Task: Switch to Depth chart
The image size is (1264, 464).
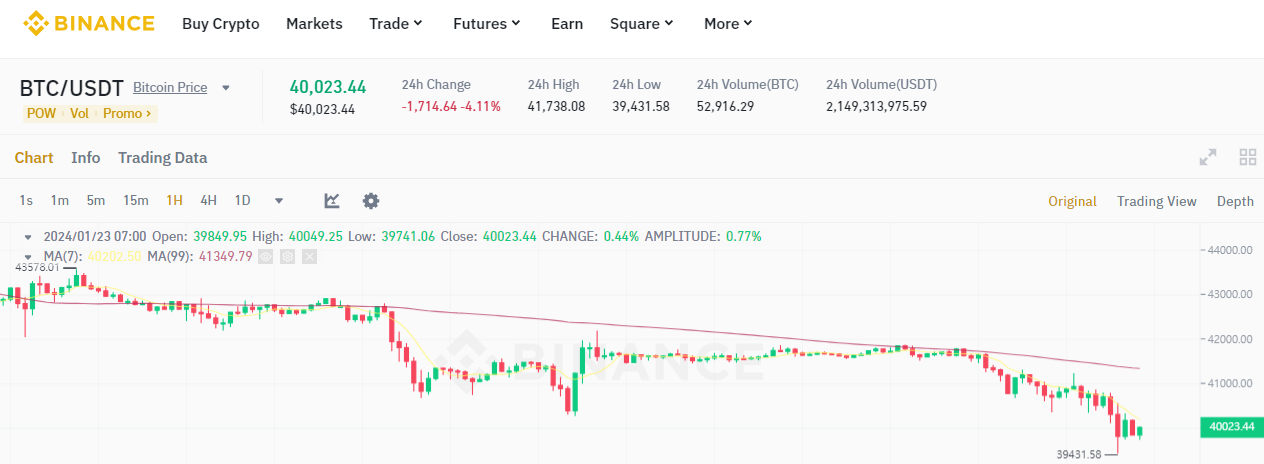Action: 1235,201
